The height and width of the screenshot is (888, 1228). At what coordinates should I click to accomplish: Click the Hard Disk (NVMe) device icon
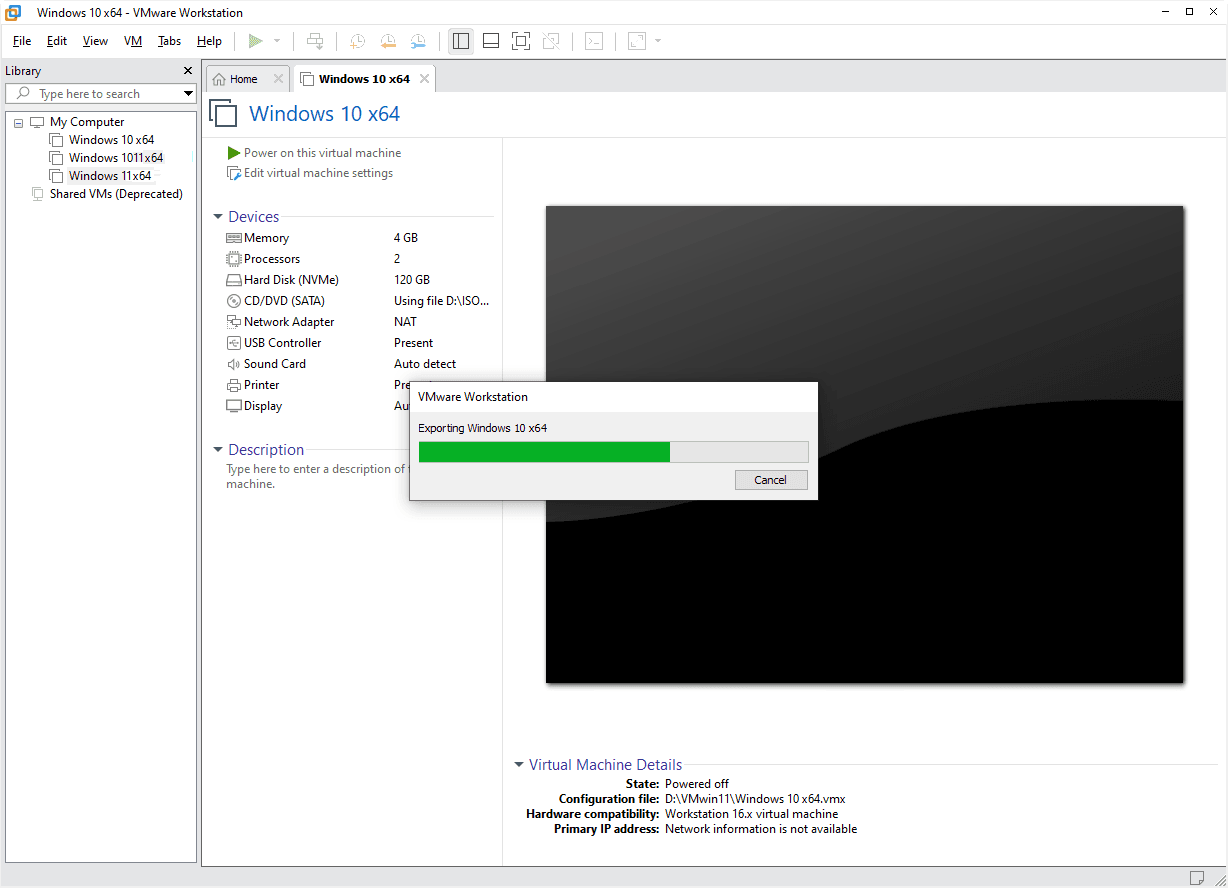click(234, 280)
